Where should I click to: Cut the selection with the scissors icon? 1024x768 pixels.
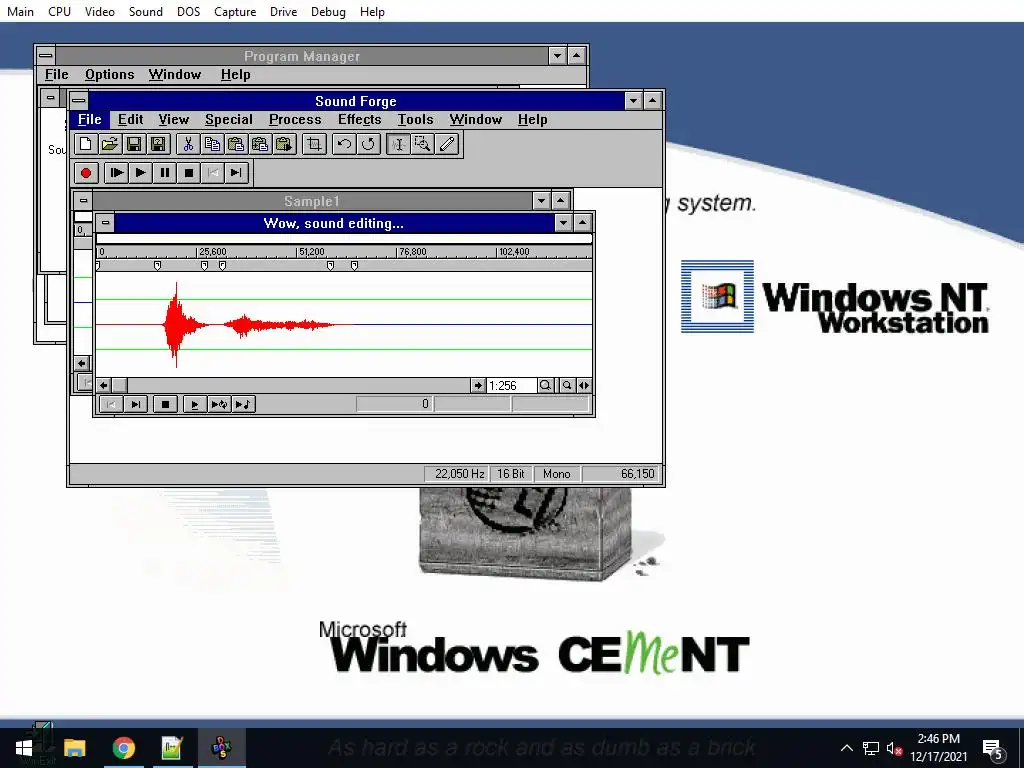coord(188,144)
